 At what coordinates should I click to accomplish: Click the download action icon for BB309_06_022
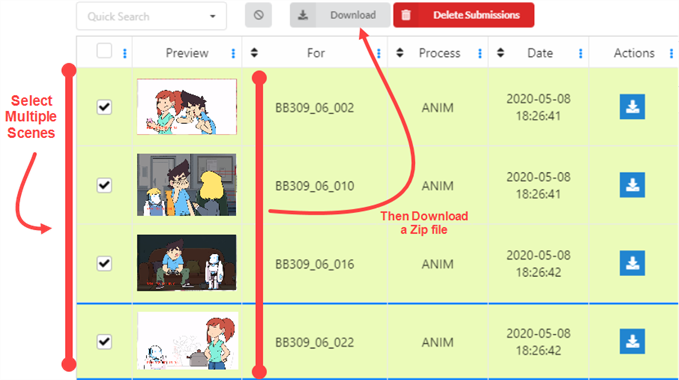[x=632, y=341]
